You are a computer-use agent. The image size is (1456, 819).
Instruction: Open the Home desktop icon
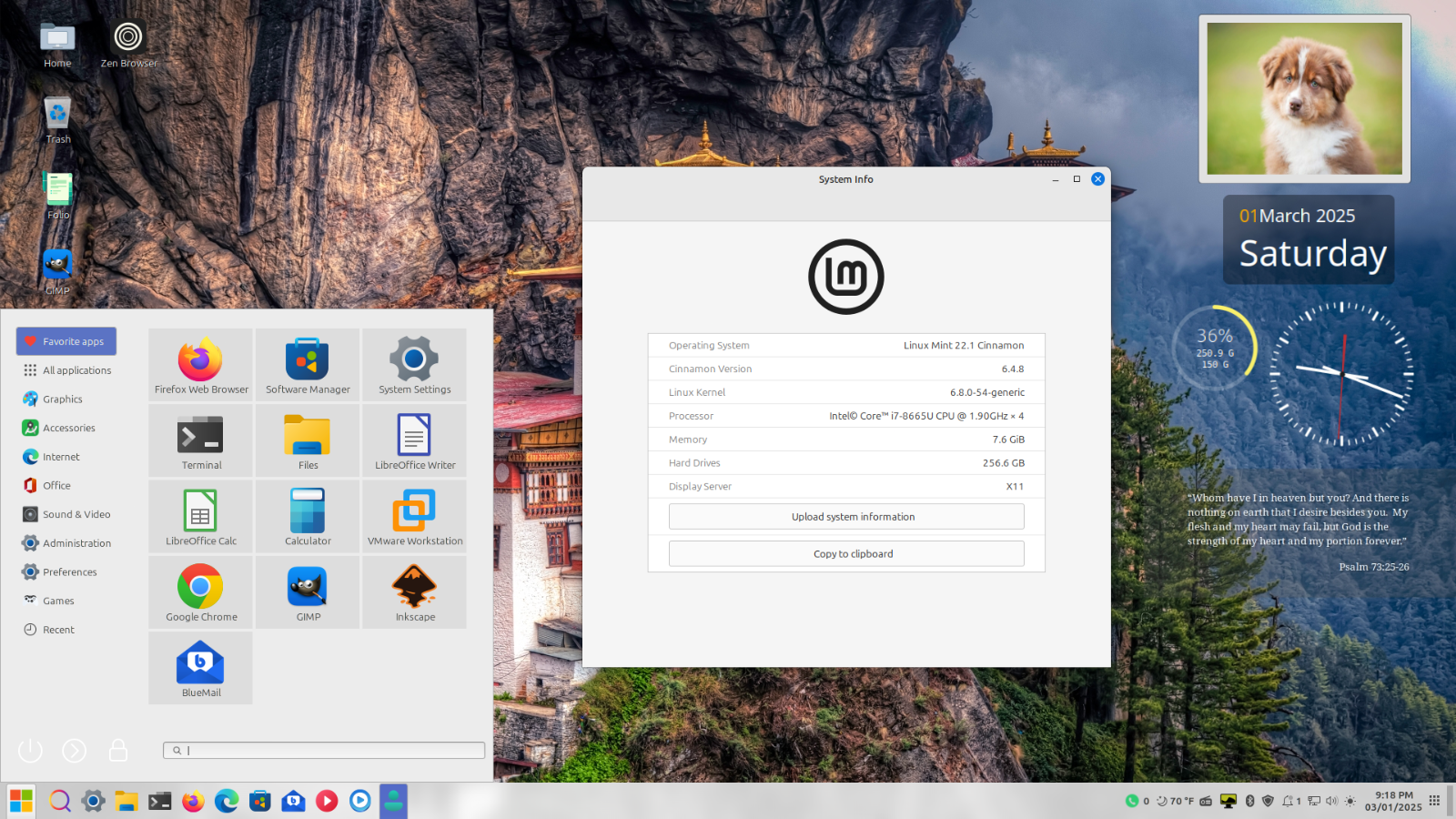click(57, 45)
